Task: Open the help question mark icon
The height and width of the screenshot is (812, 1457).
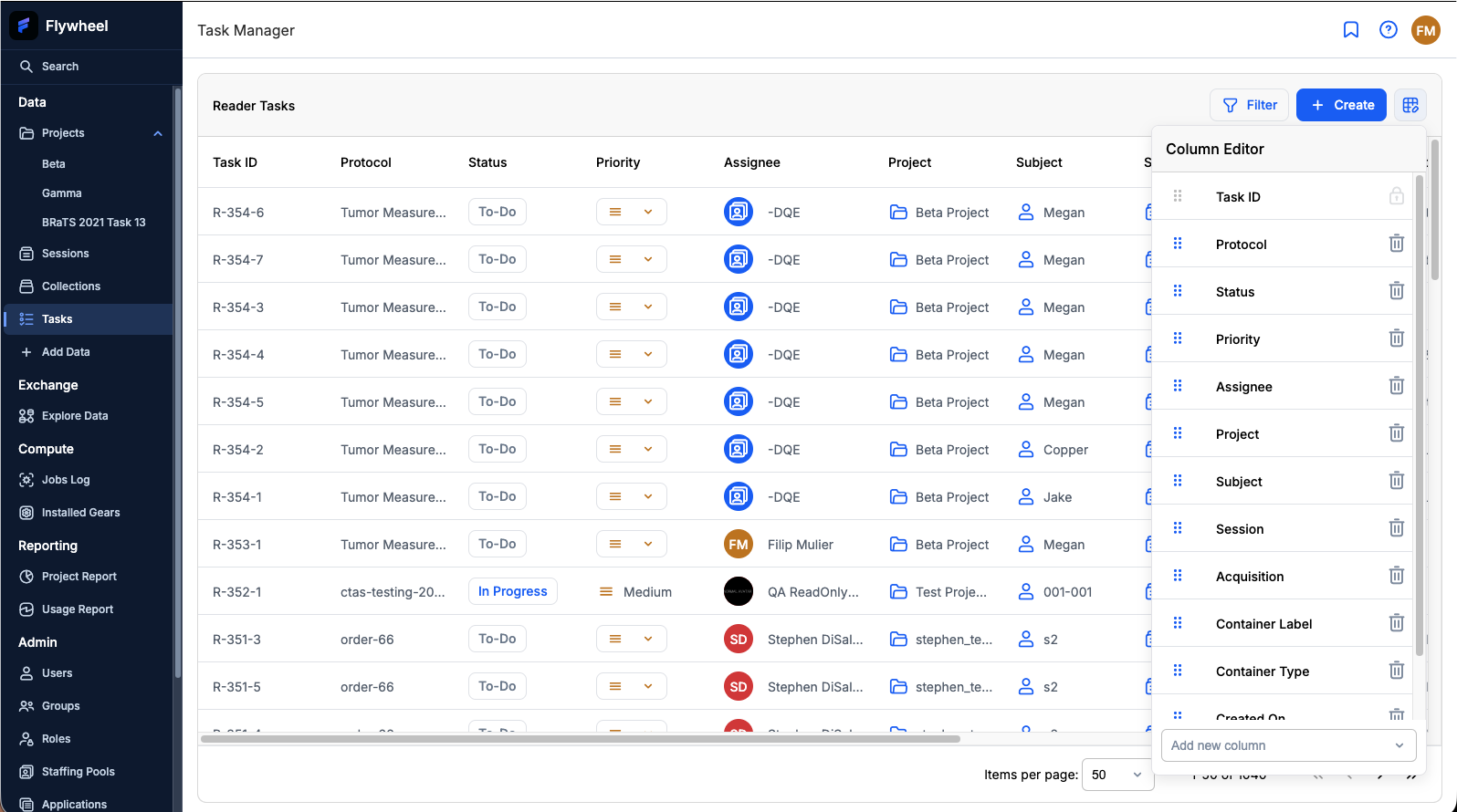Action: pos(1388,30)
